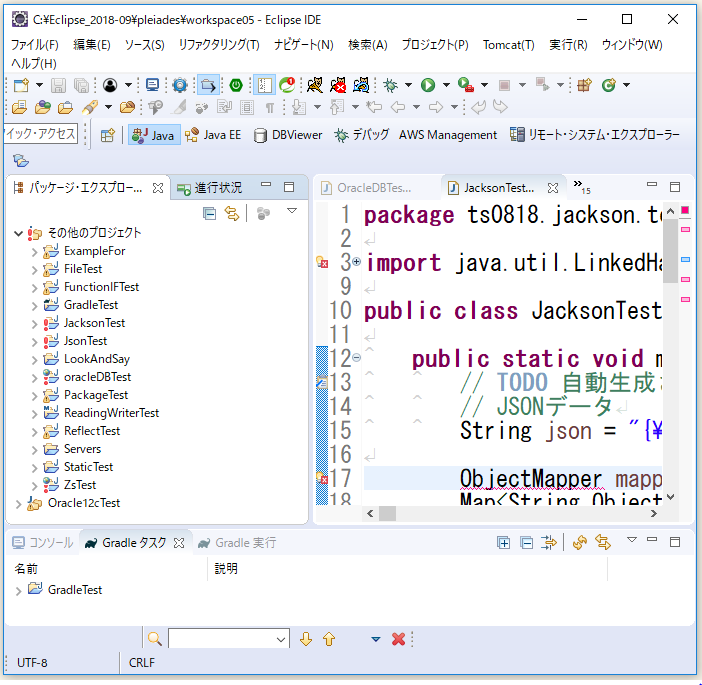Toggle Link with Selection in Gradle Tasks
The image size is (702, 685).
pos(603,543)
